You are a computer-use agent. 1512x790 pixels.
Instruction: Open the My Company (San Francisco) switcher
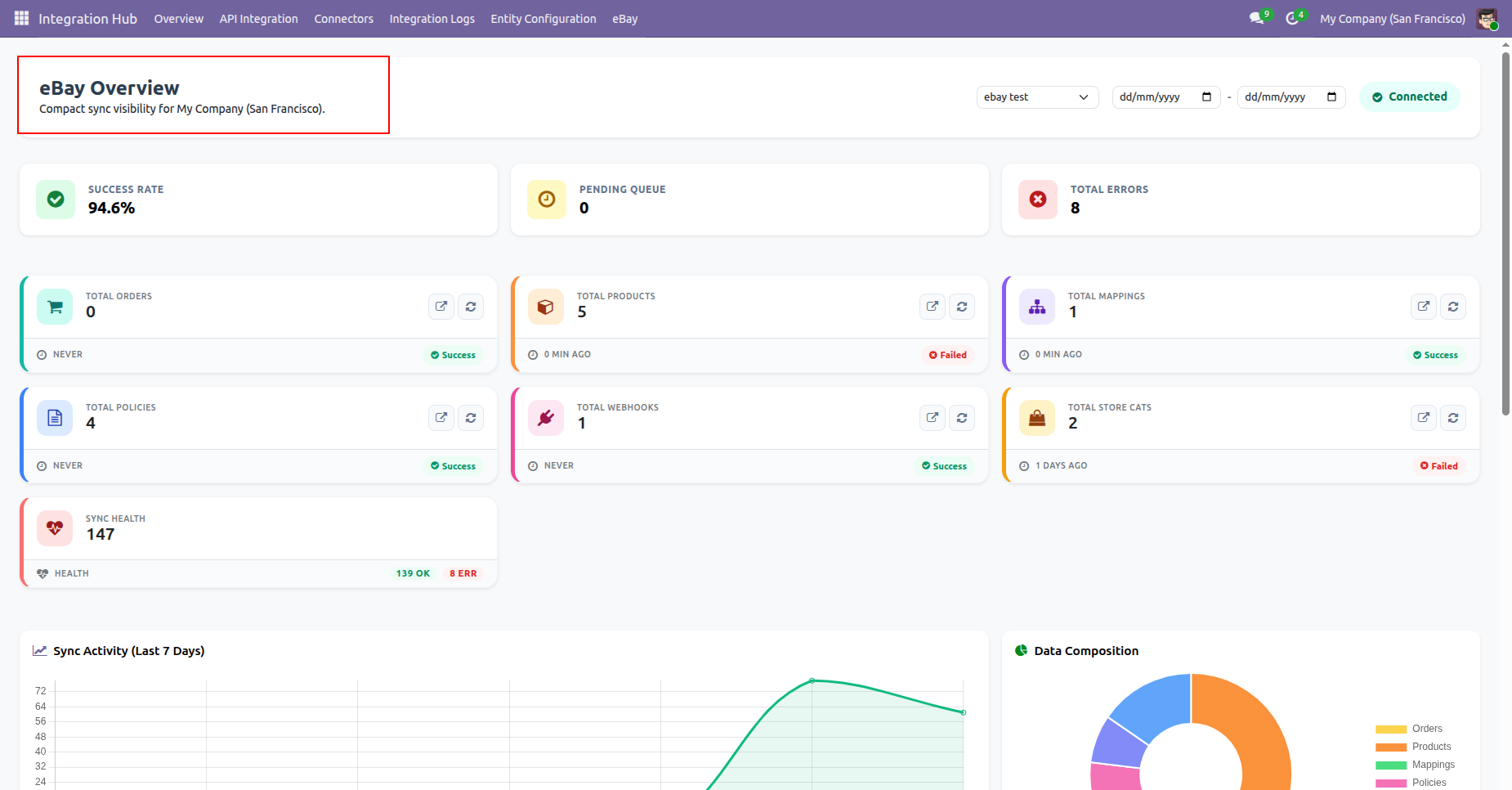(1393, 19)
